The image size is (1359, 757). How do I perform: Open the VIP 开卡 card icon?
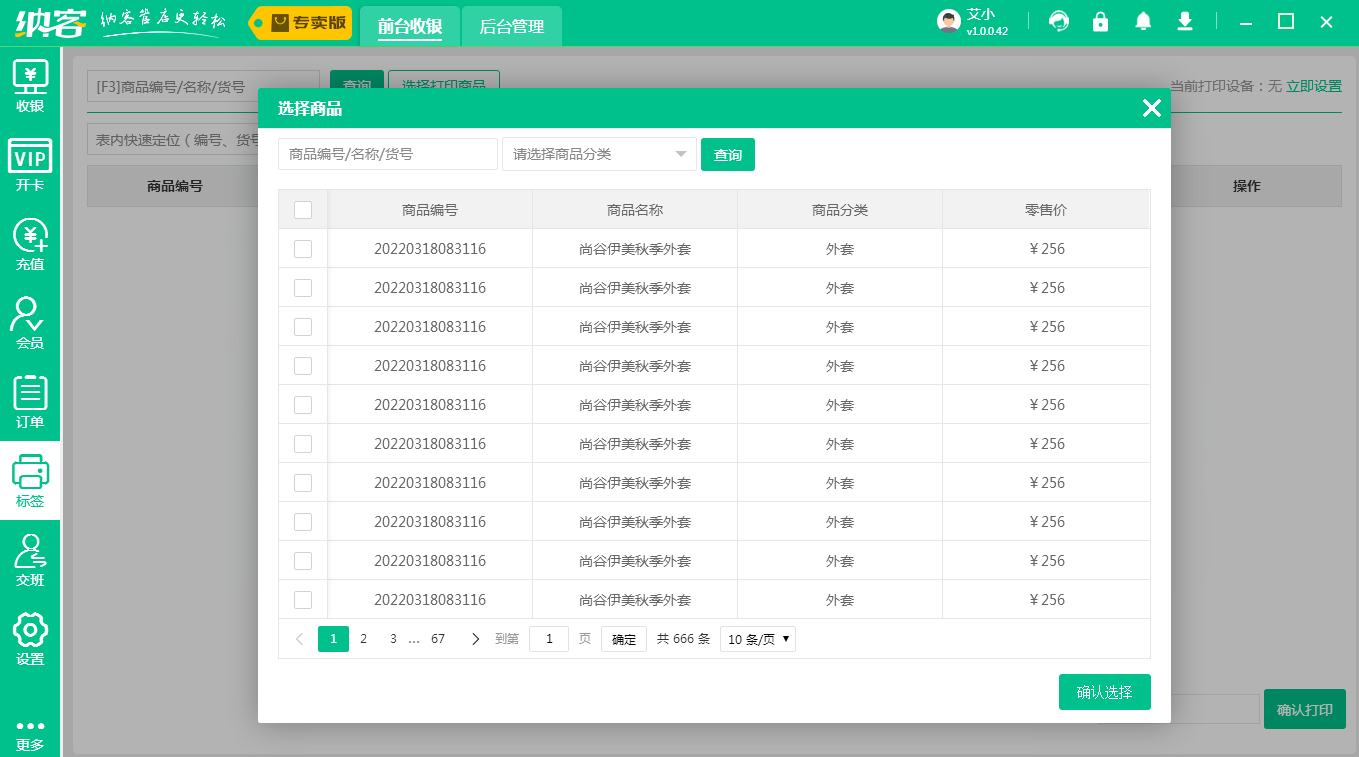click(x=30, y=165)
